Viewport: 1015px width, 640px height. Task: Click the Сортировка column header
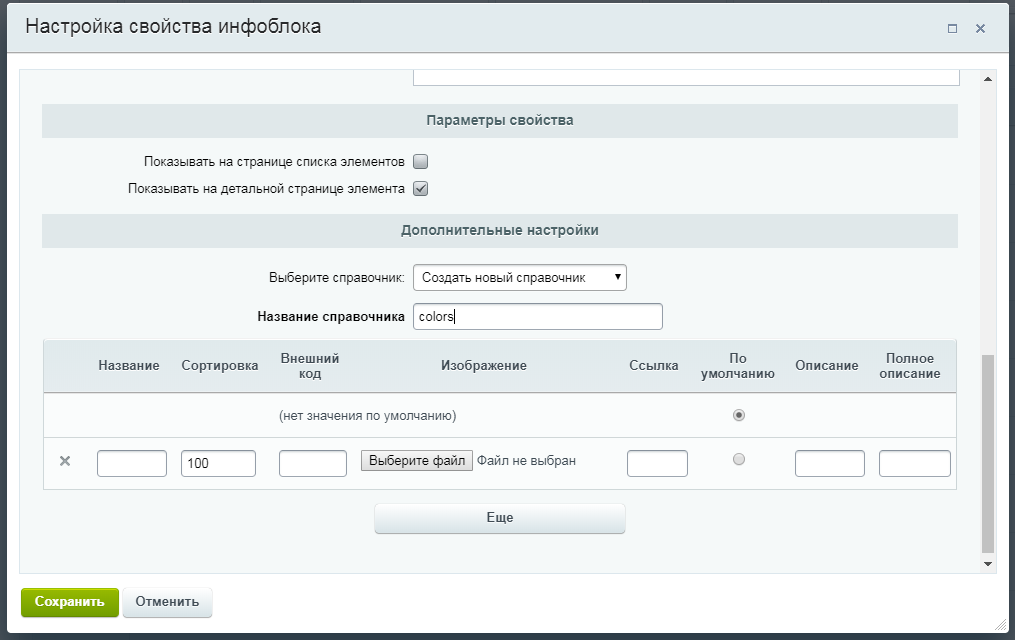coord(219,366)
